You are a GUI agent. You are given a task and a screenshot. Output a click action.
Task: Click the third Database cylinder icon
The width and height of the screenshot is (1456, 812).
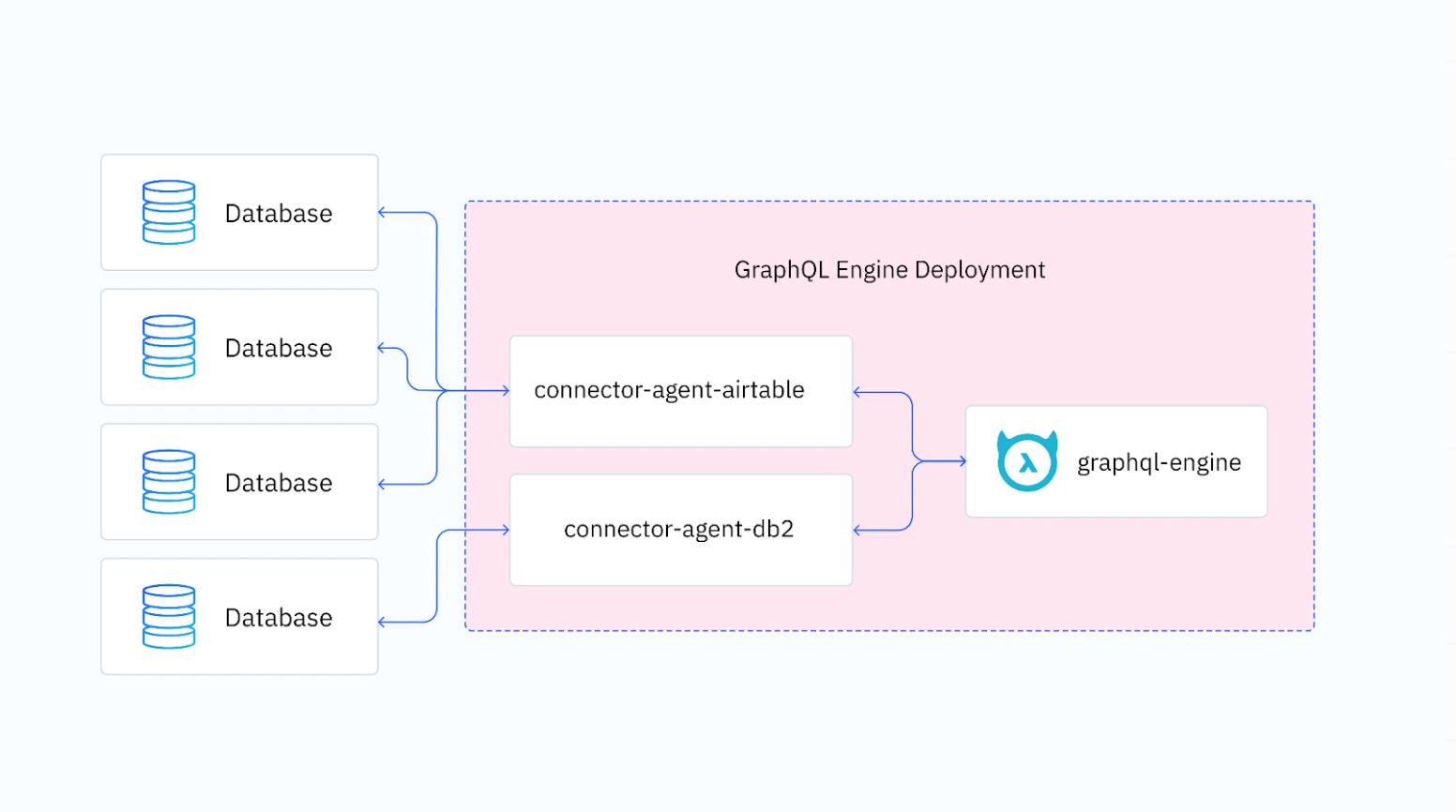click(x=167, y=482)
